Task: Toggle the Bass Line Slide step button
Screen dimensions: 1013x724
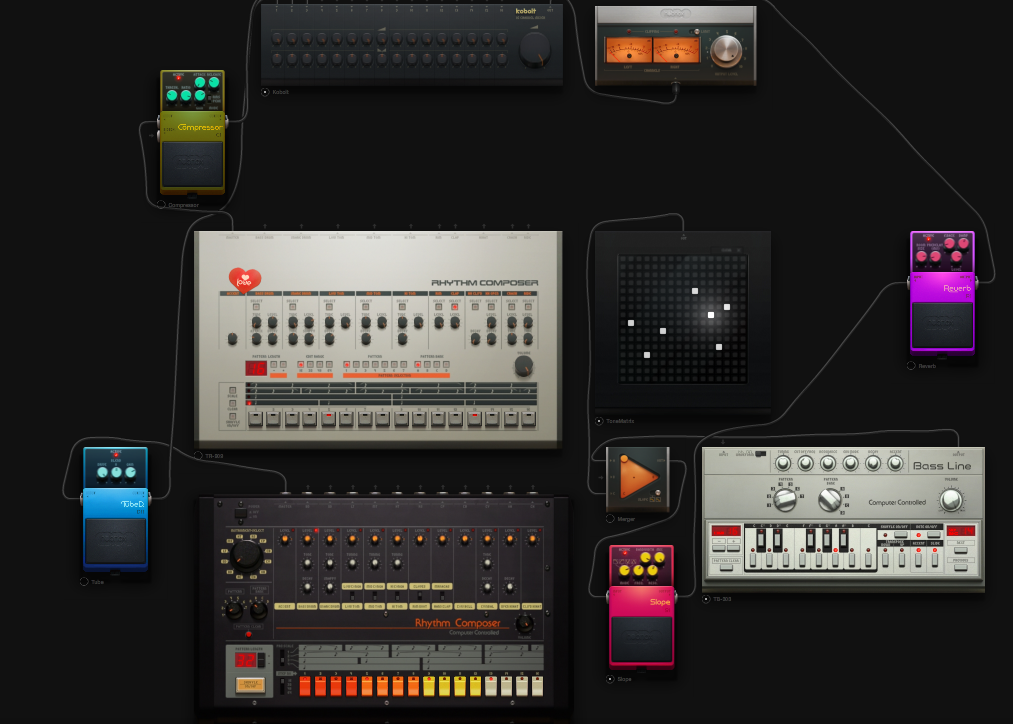Action: pyautogui.click(x=935, y=560)
